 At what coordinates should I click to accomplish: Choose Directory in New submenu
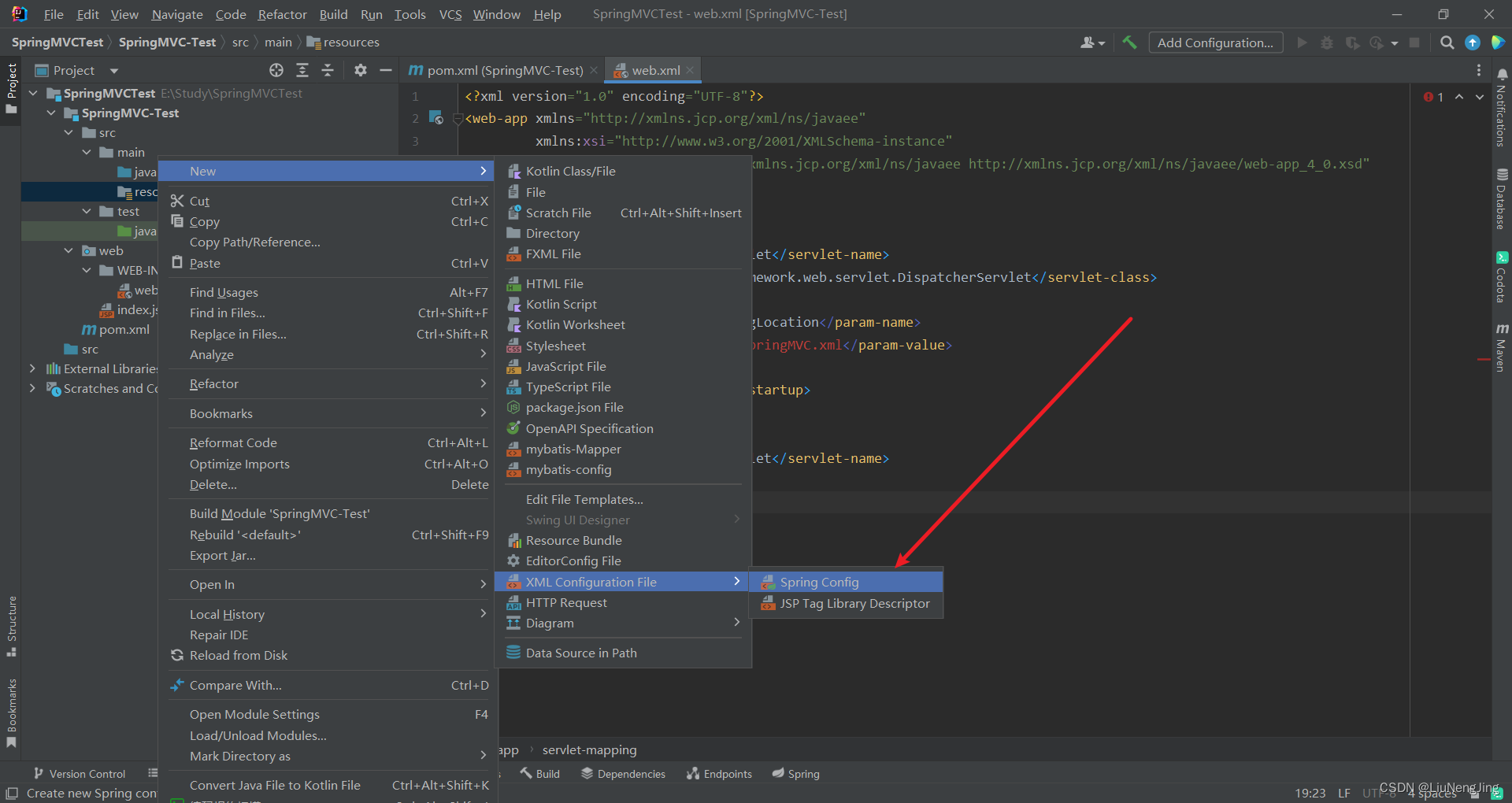(x=623, y=234)
